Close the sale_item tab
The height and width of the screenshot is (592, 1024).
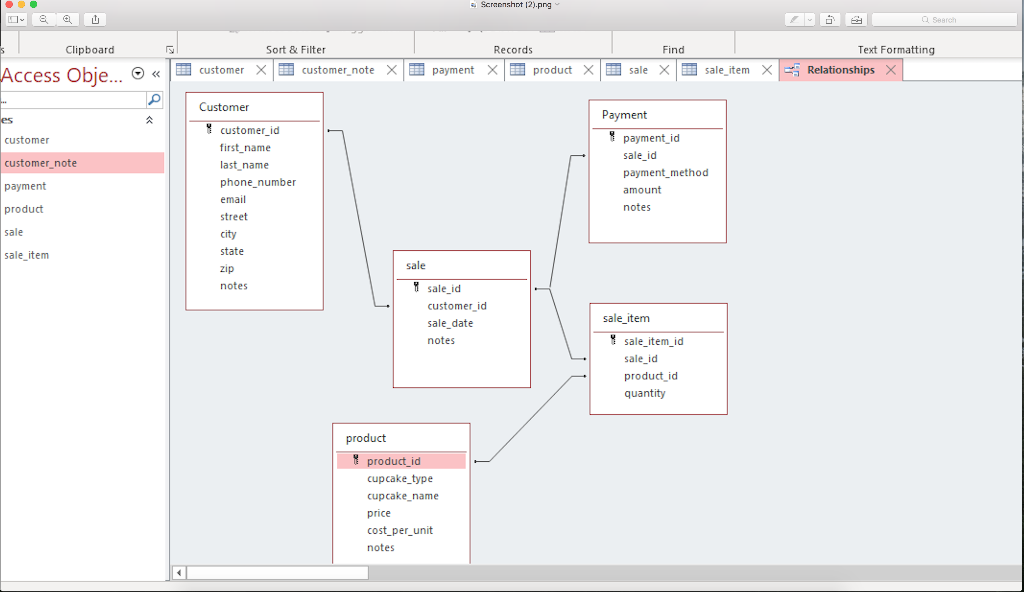click(767, 70)
